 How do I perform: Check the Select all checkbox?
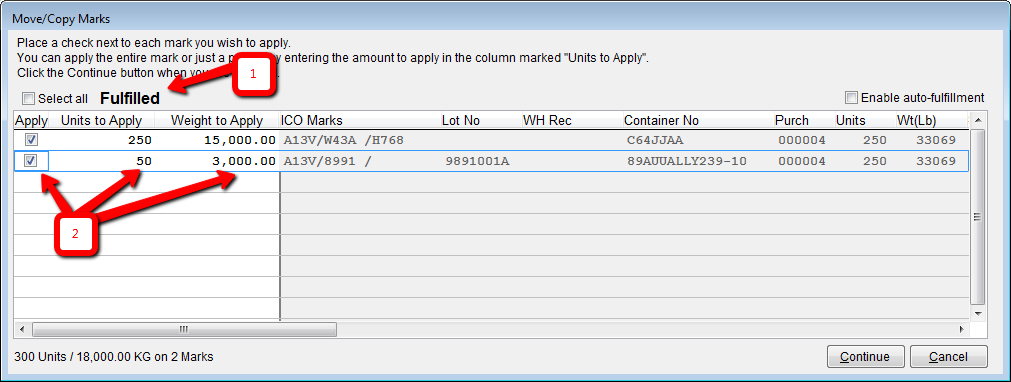click(x=28, y=99)
